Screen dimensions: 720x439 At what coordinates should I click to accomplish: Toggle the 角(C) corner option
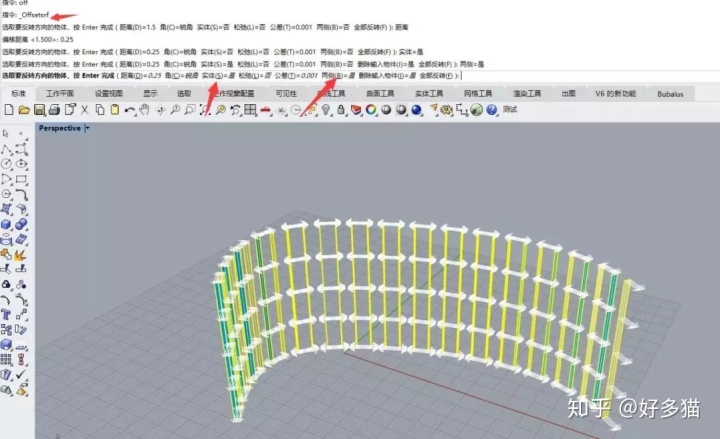click(x=181, y=75)
